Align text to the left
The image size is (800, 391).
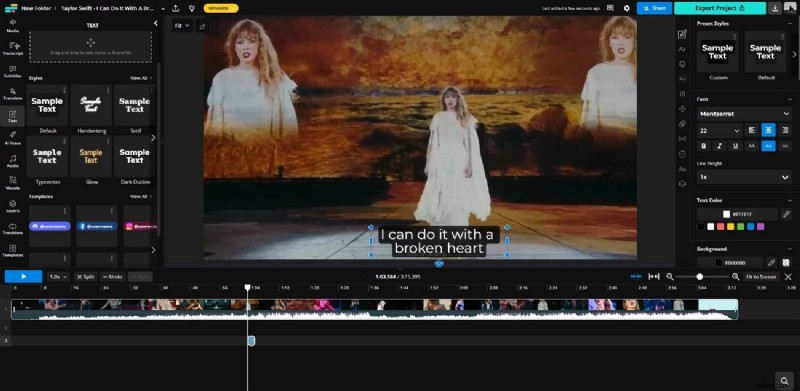752,130
